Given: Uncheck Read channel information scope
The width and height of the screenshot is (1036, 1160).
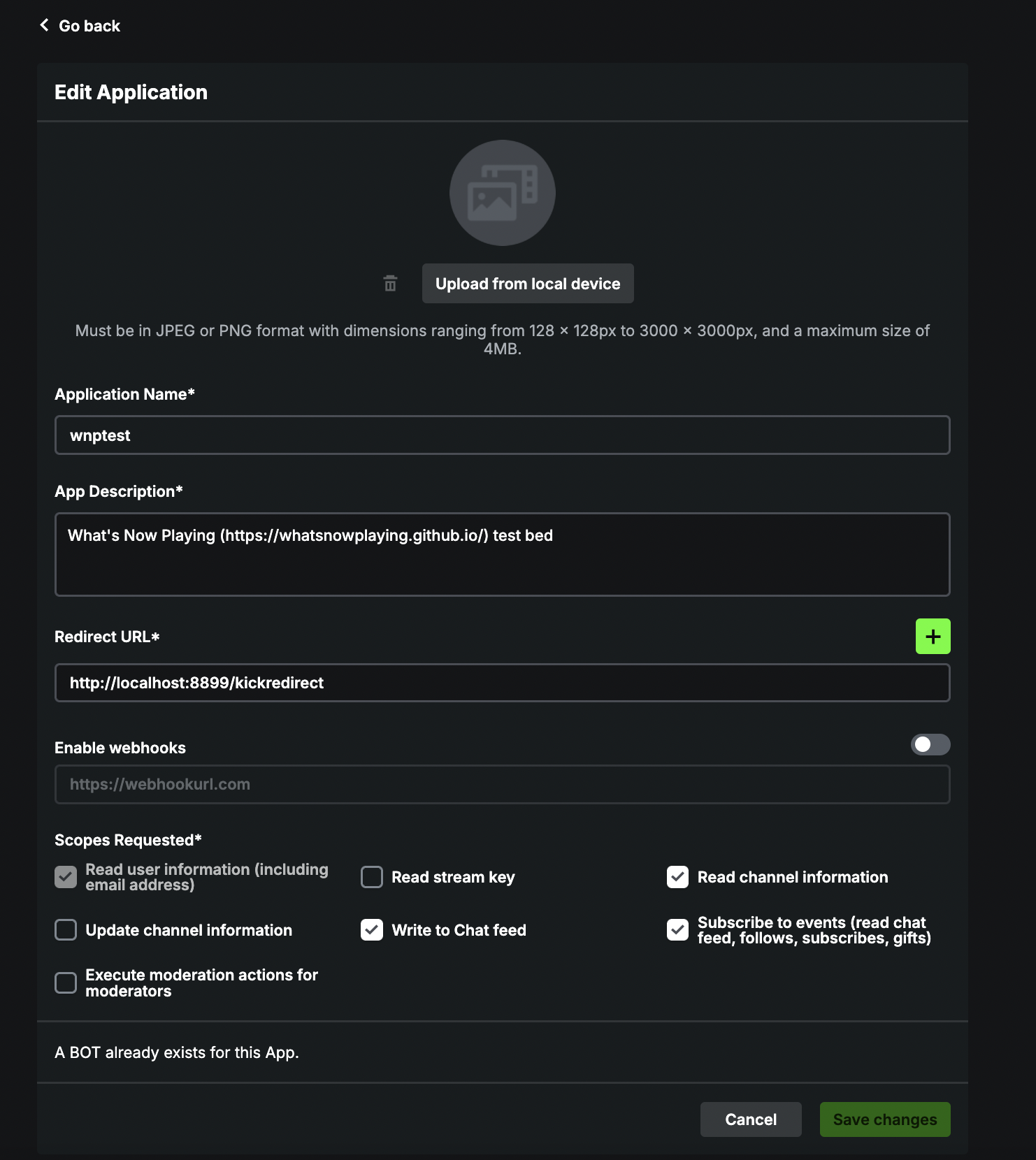Looking at the screenshot, I should [x=677, y=877].
